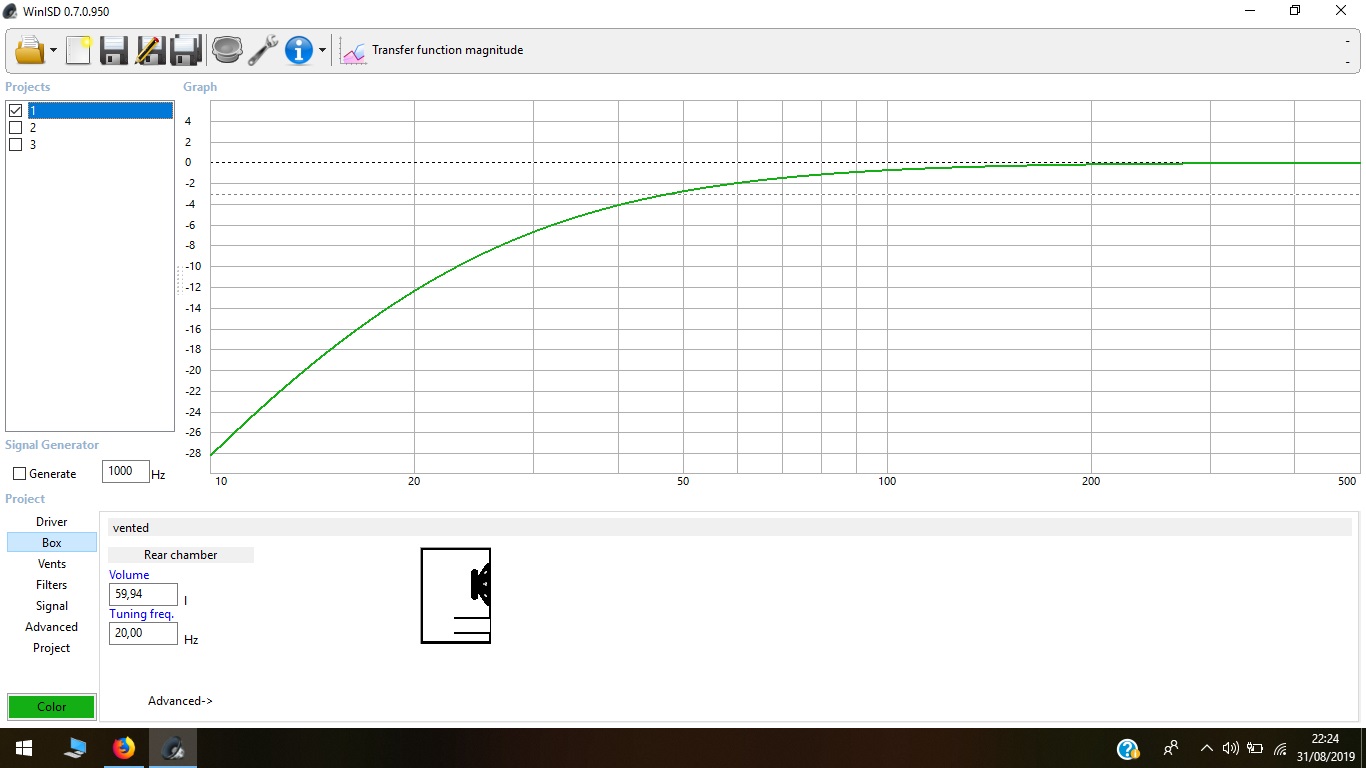Switch to the Signal tab
The image size is (1366, 768).
tap(52, 606)
